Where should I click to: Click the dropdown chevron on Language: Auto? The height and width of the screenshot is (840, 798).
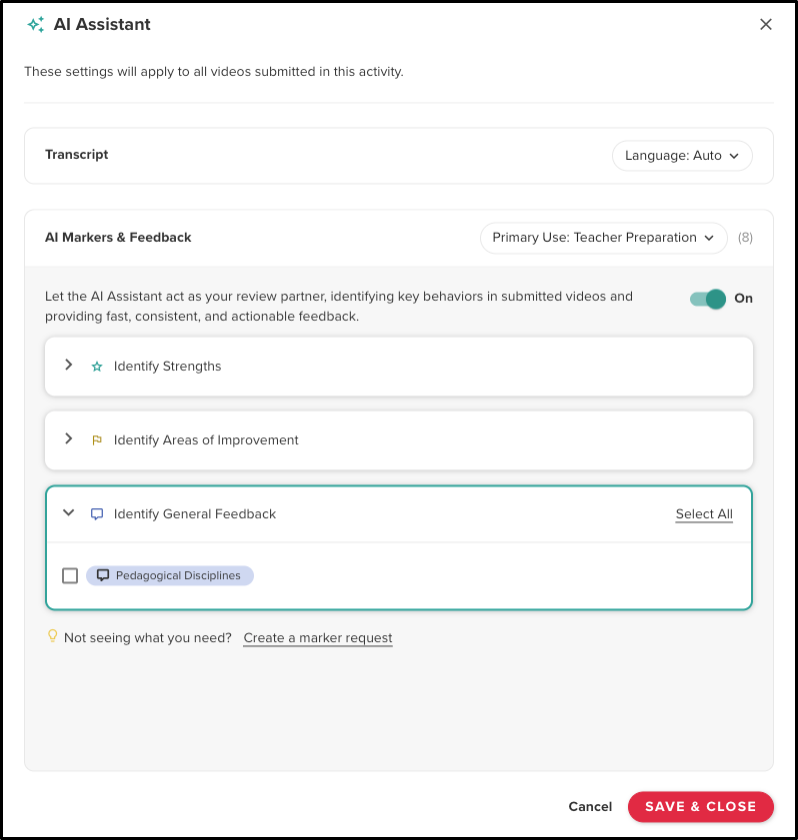pos(735,156)
